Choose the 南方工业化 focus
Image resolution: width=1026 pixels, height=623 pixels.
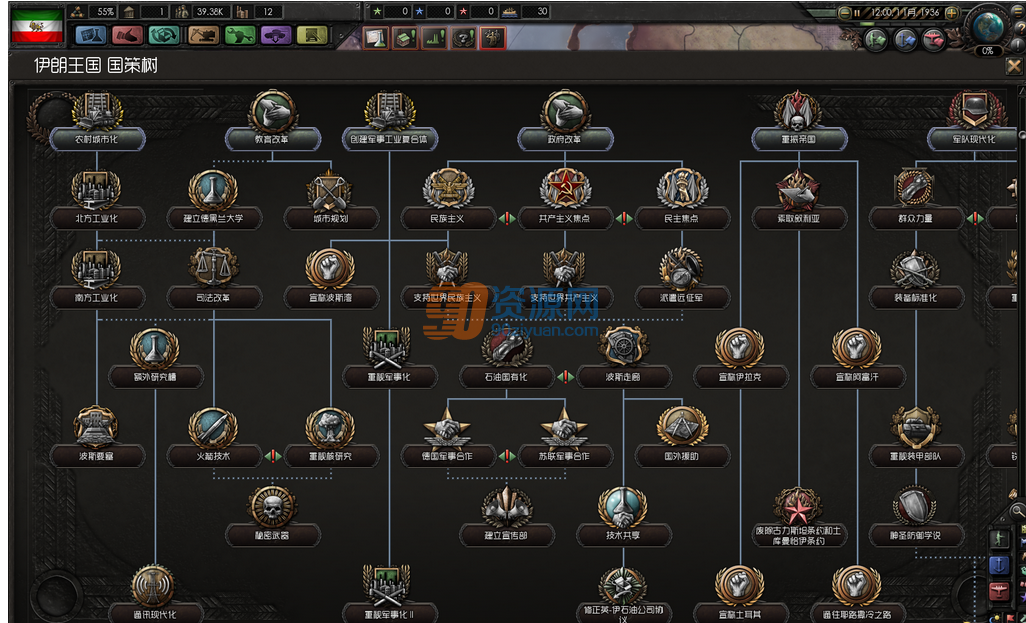97,279
